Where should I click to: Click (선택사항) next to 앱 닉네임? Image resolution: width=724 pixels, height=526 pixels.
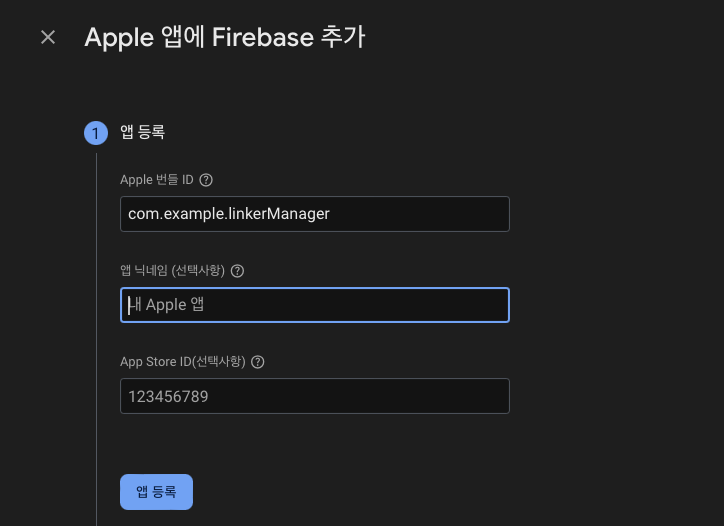(x=198, y=271)
